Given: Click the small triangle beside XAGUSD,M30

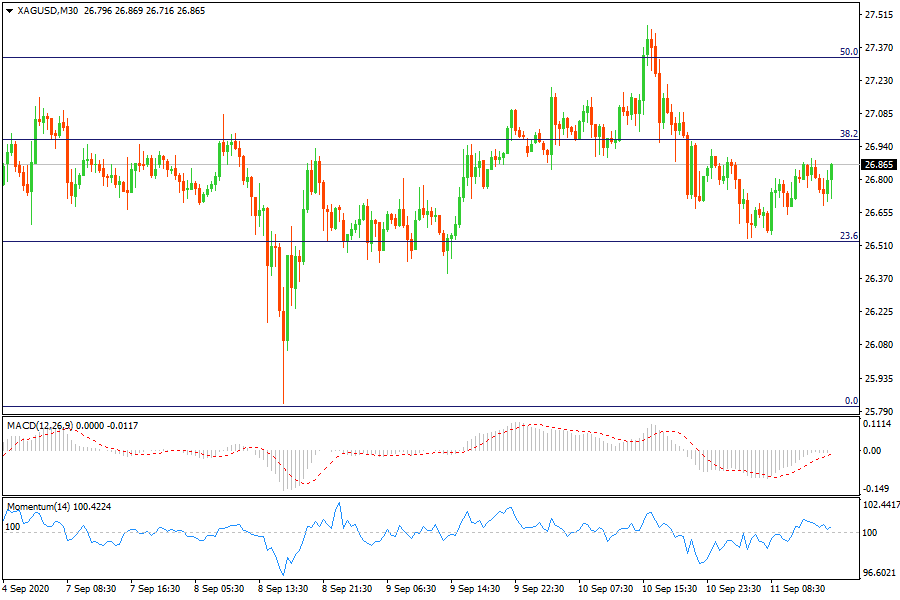Looking at the screenshot, I should [9, 10].
